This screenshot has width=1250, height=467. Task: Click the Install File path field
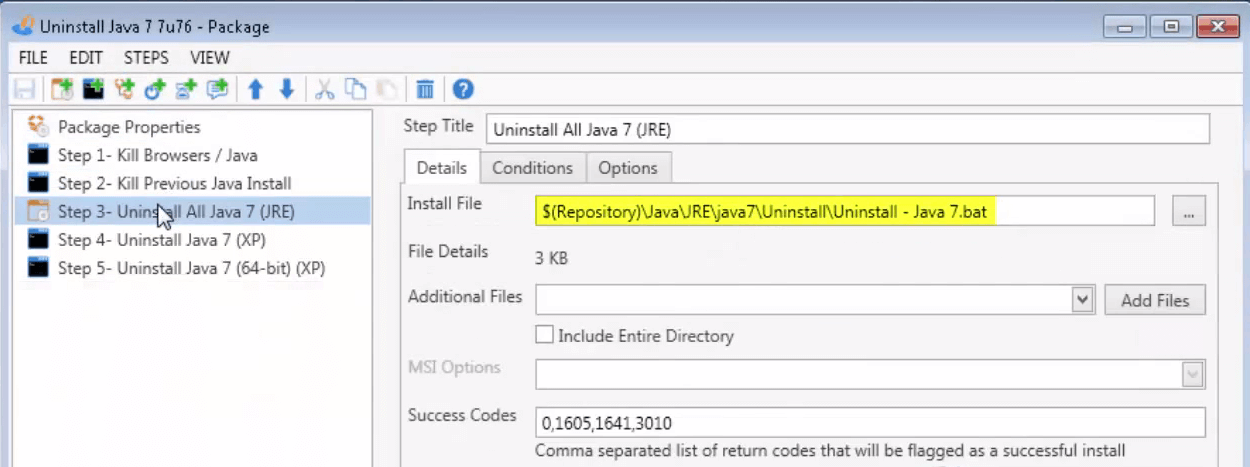coord(845,211)
